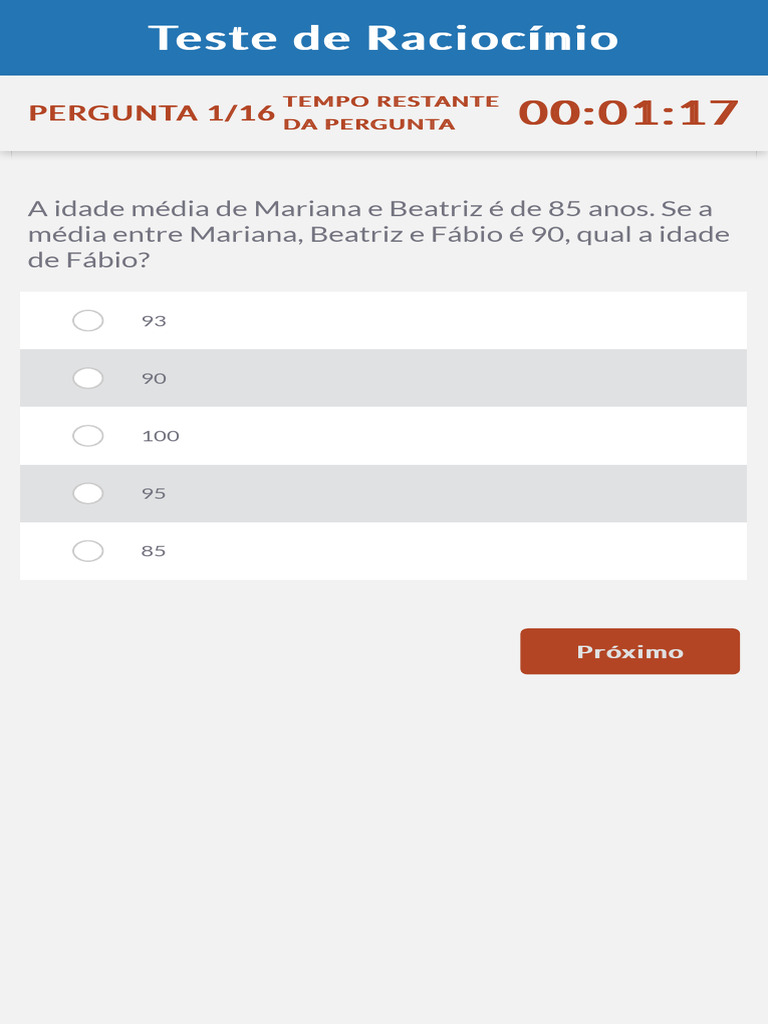Select the radio button for 85
Screen dimensions: 768x1024
(88, 551)
